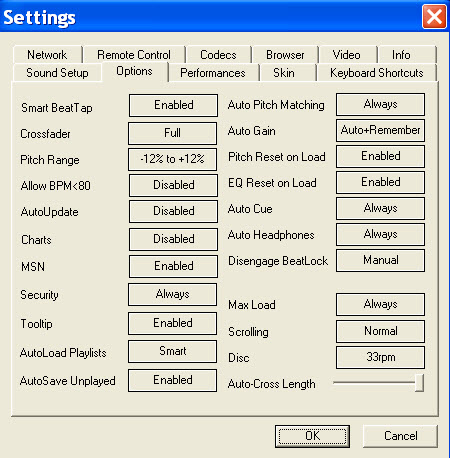Toggle Allow BPM<80 Disabled setting
Screen dimensions: 450x458
pos(173,185)
